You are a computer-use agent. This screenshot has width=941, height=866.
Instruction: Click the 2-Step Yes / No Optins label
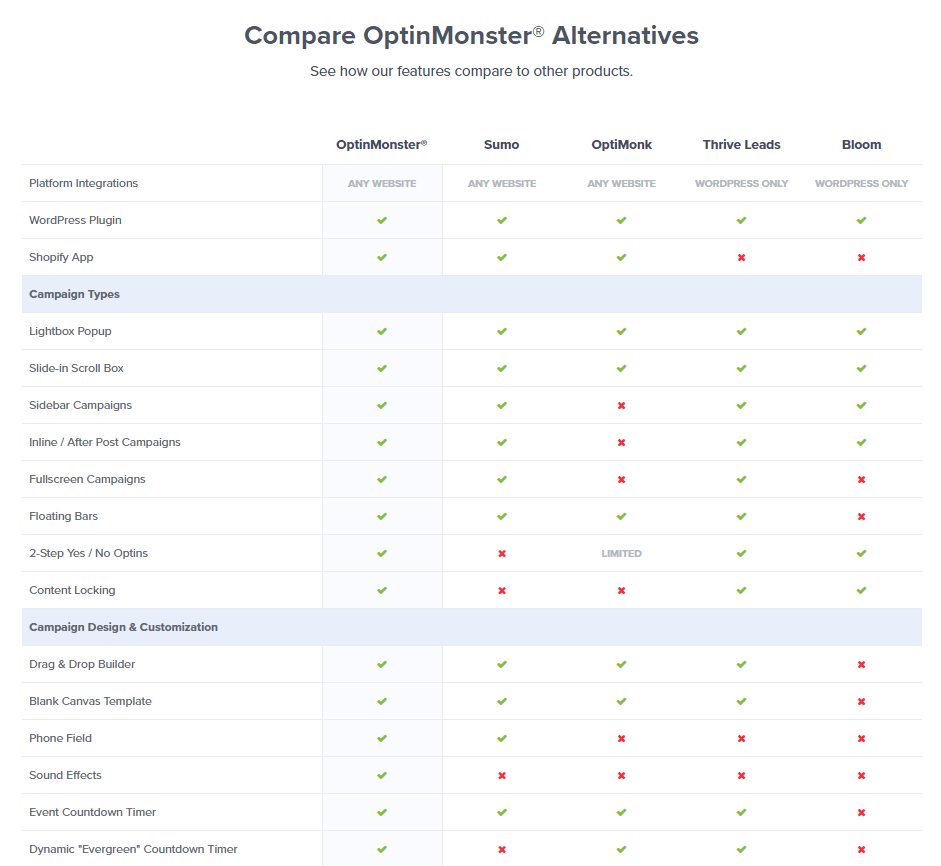tap(88, 553)
